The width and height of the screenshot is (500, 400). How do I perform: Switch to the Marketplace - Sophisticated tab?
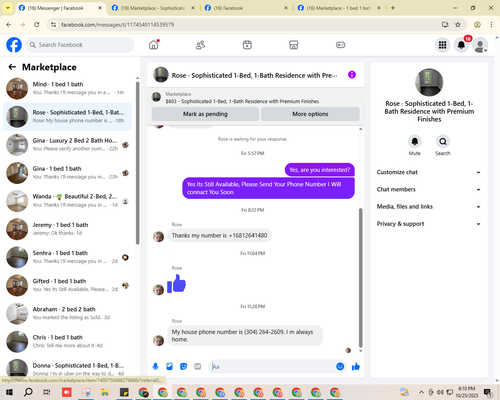click(153, 8)
